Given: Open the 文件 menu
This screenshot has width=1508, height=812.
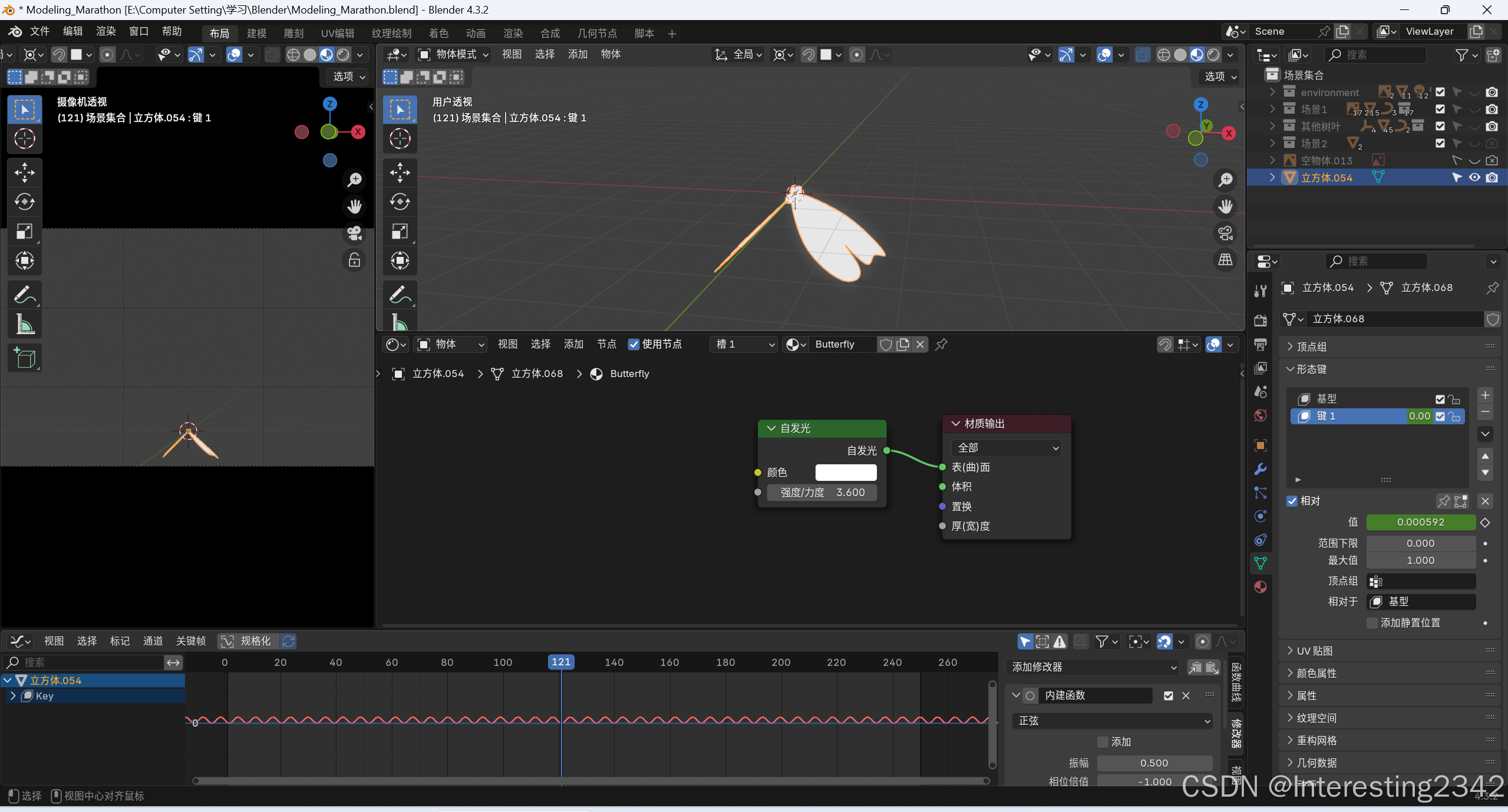Looking at the screenshot, I should pyautogui.click(x=39, y=31).
